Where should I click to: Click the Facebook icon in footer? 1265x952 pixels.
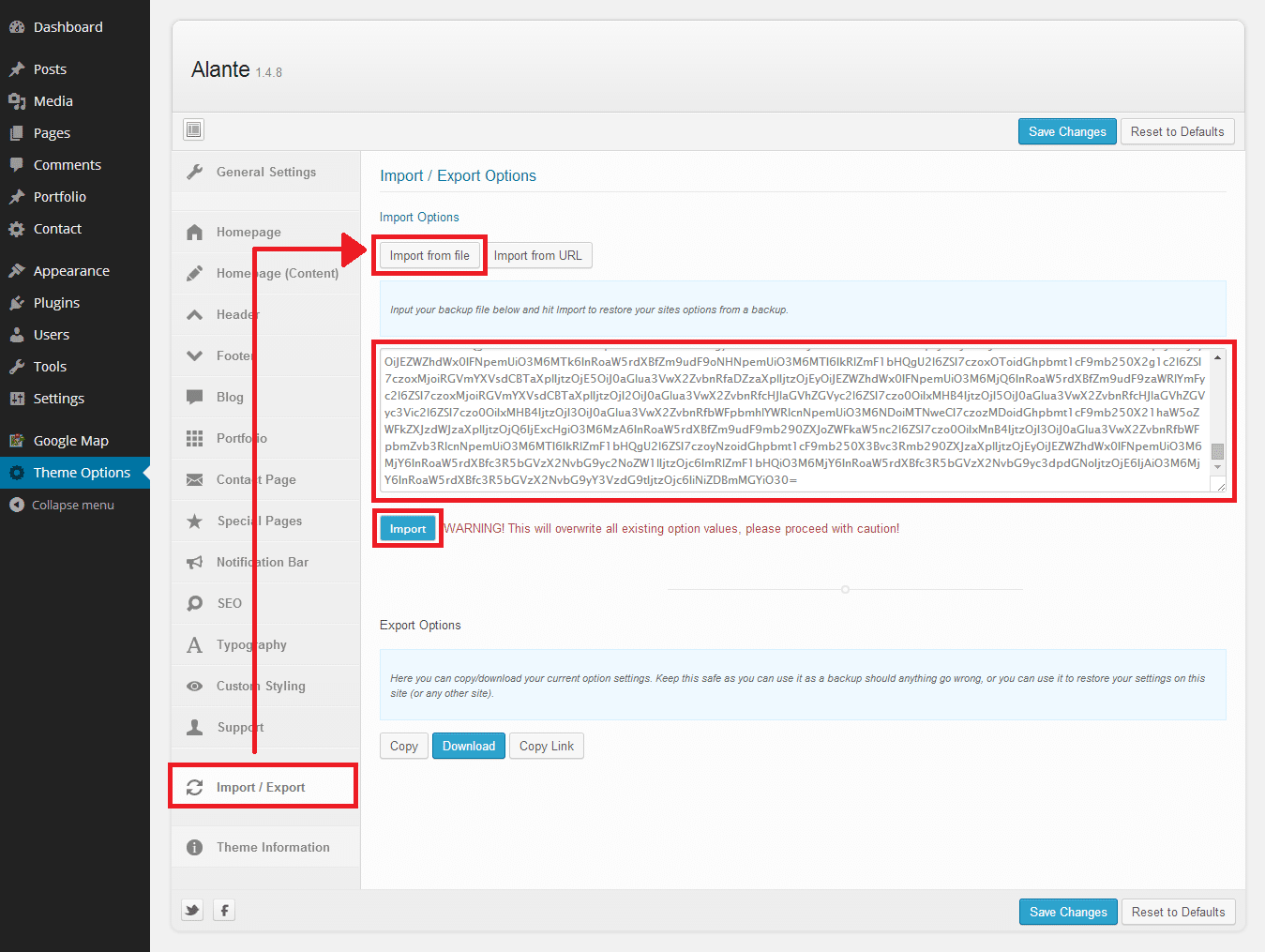(224, 910)
